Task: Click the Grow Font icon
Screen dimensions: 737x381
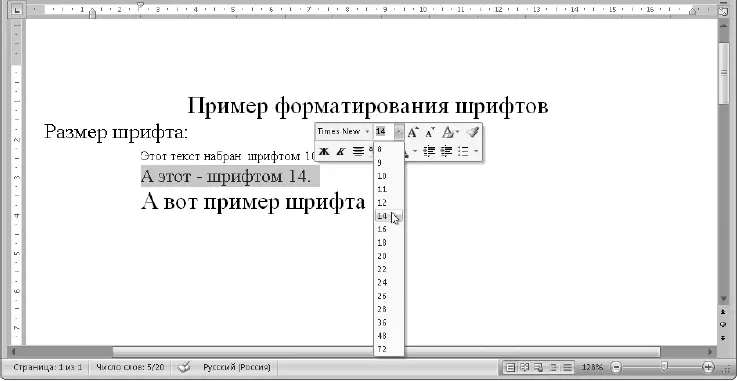Action: click(x=413, y=132)
